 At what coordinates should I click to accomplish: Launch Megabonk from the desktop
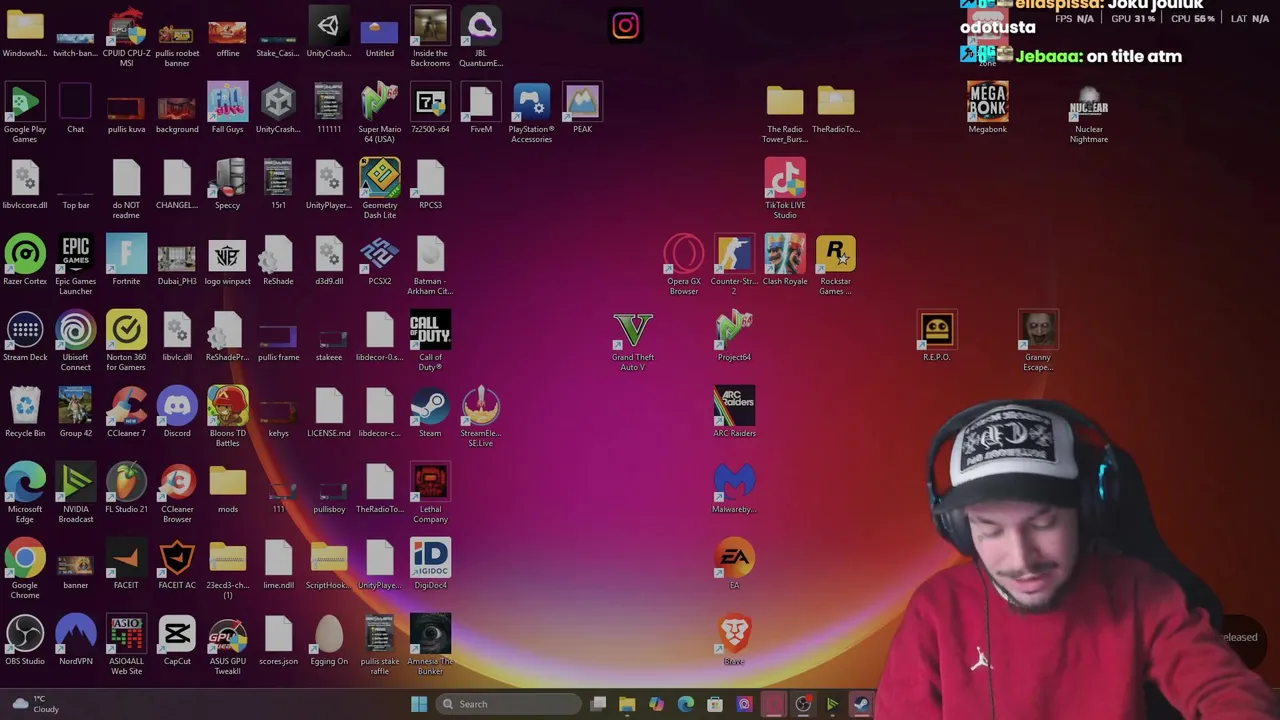[987, 108]
